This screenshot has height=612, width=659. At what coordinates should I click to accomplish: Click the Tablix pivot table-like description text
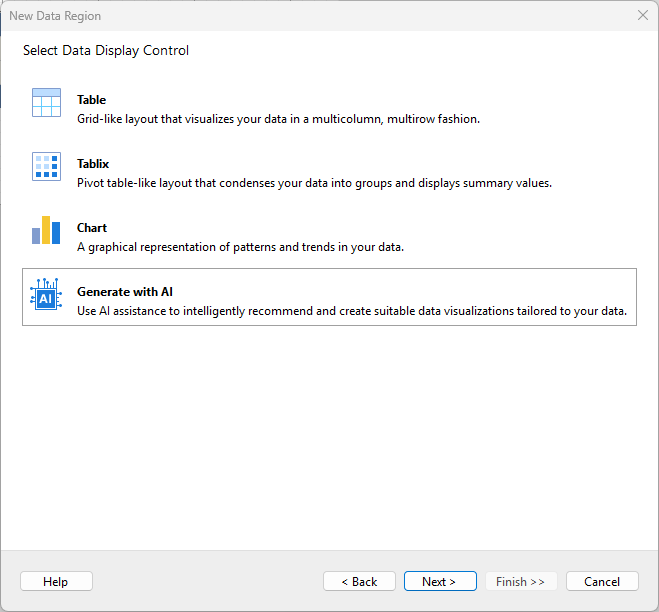click(x=314, y=183)
